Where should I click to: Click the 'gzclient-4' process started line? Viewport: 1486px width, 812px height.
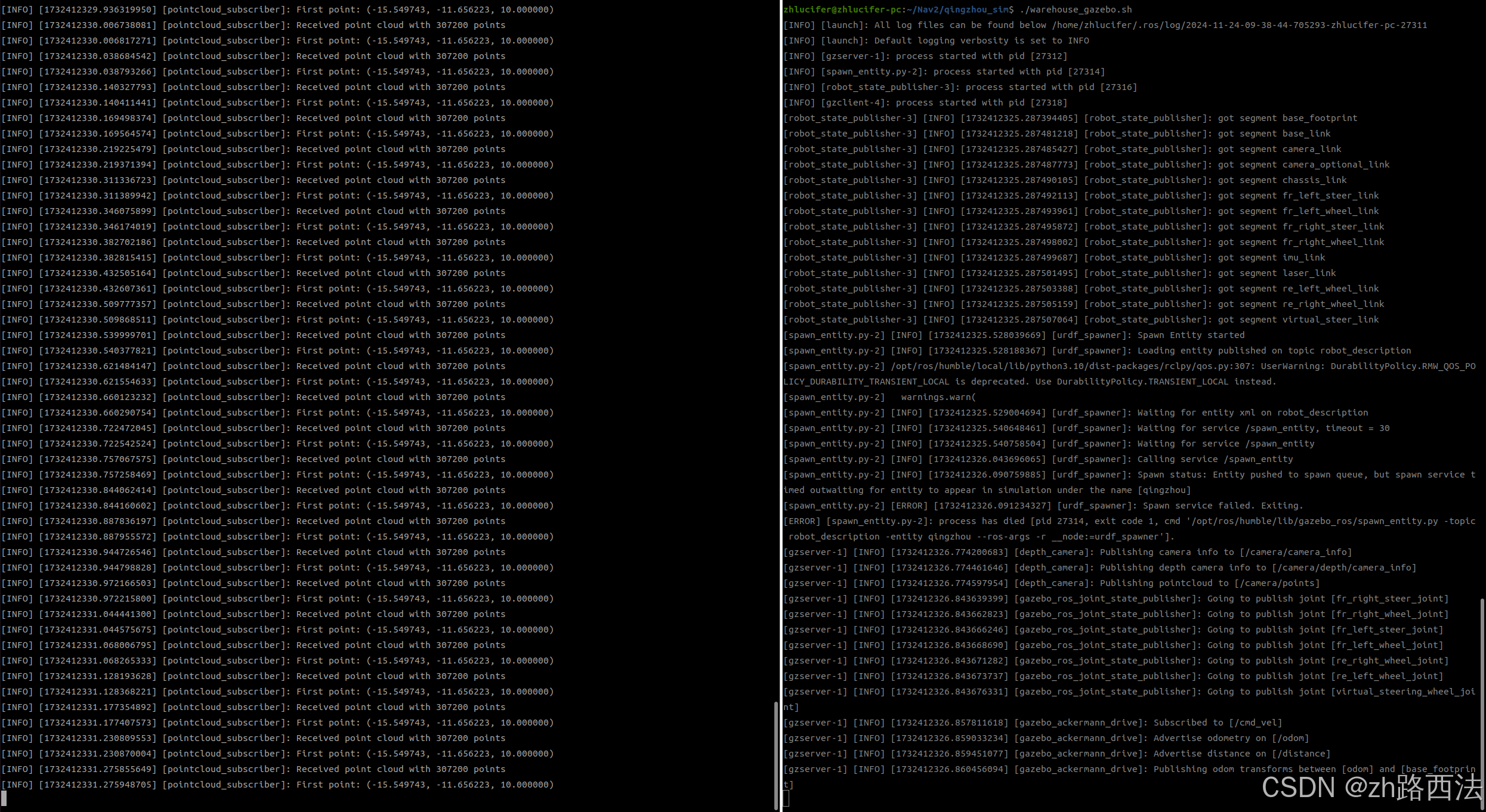(x=925, y=103)
